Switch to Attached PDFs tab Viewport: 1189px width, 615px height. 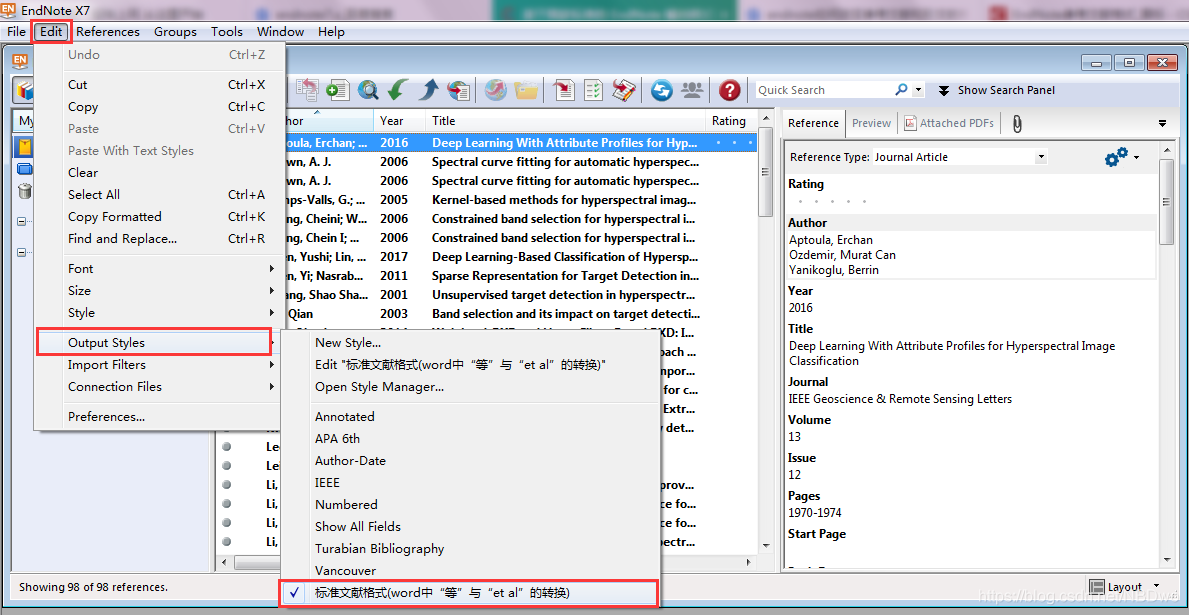click(950, 123)
